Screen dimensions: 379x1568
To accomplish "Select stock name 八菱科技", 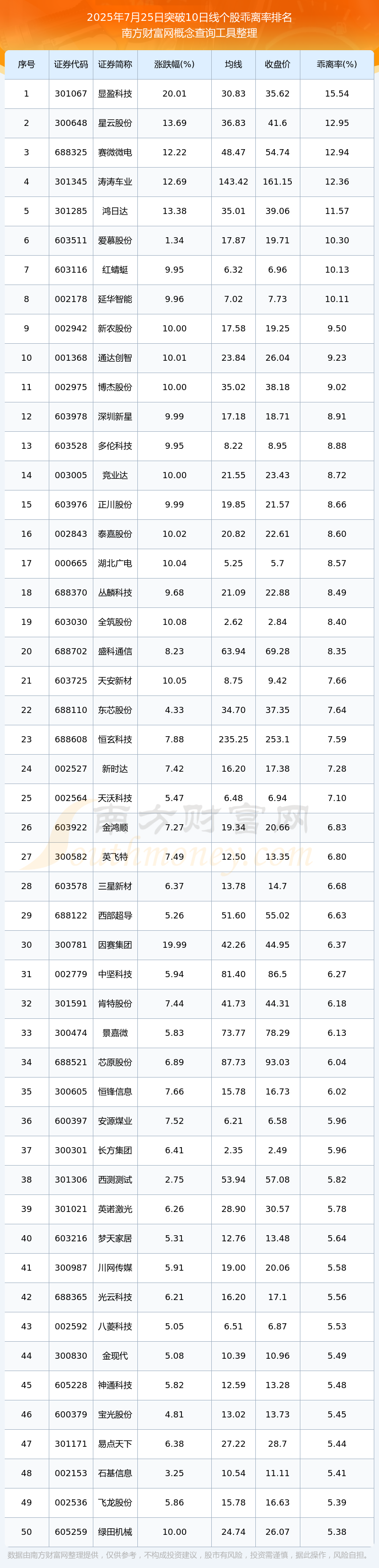I will (115, 1327).
